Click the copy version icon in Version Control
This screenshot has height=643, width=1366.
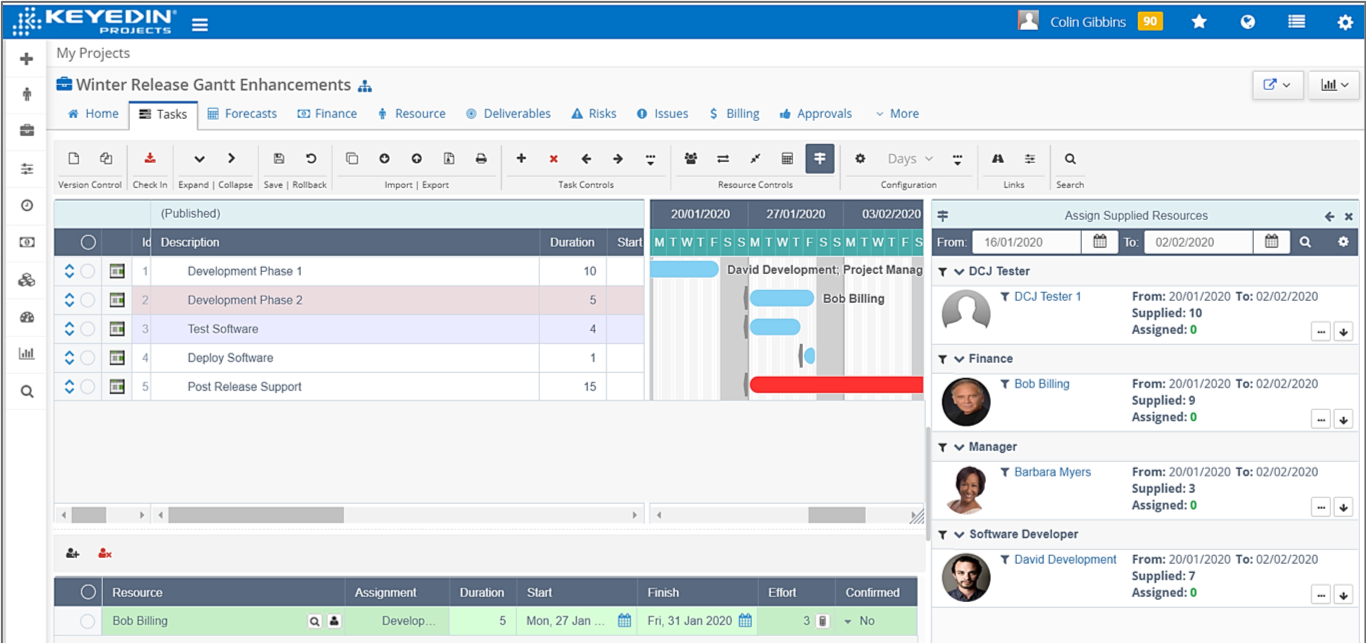point(106,158)
